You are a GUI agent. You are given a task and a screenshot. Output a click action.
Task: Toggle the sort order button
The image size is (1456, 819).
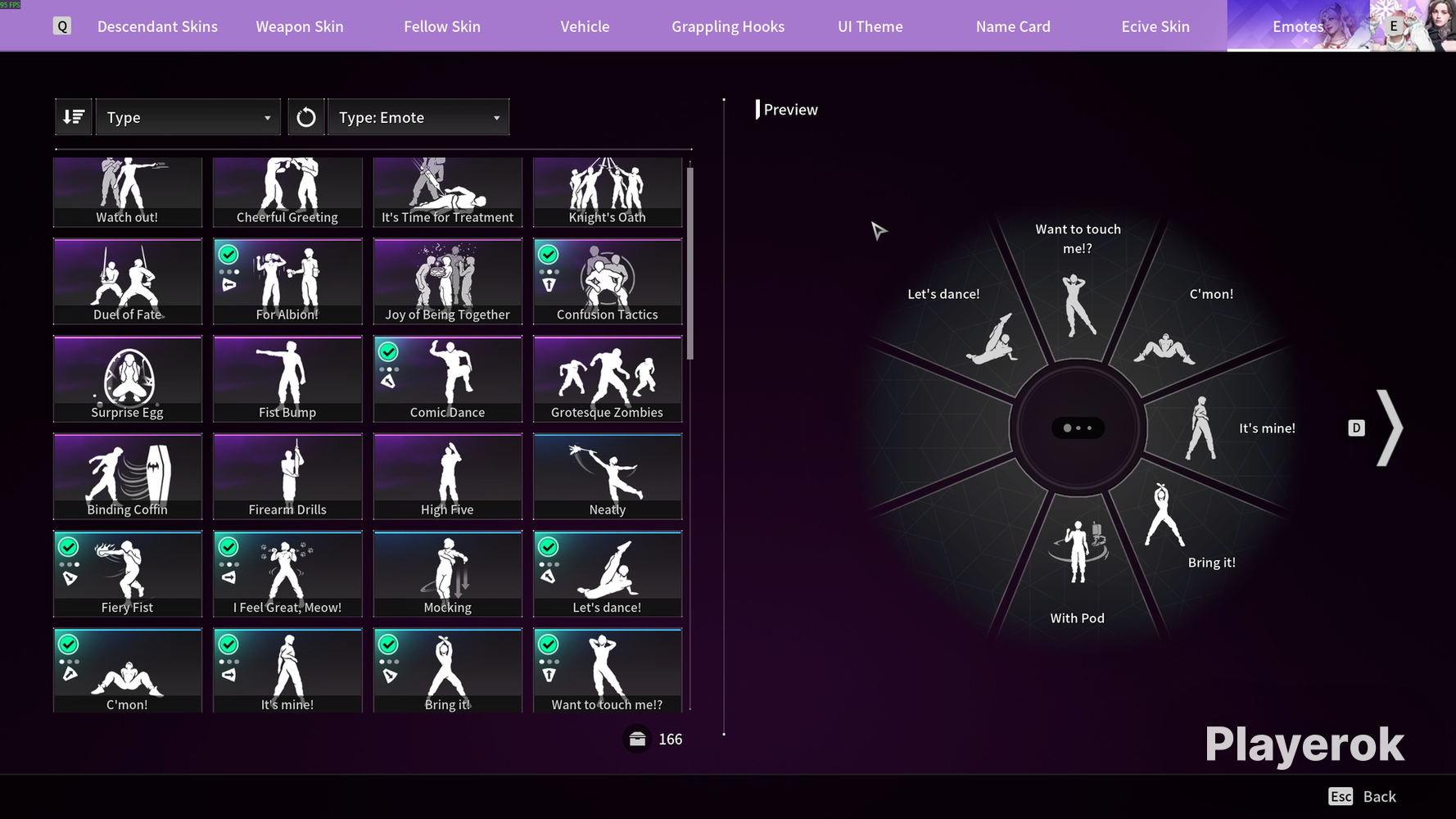[74, 117]
